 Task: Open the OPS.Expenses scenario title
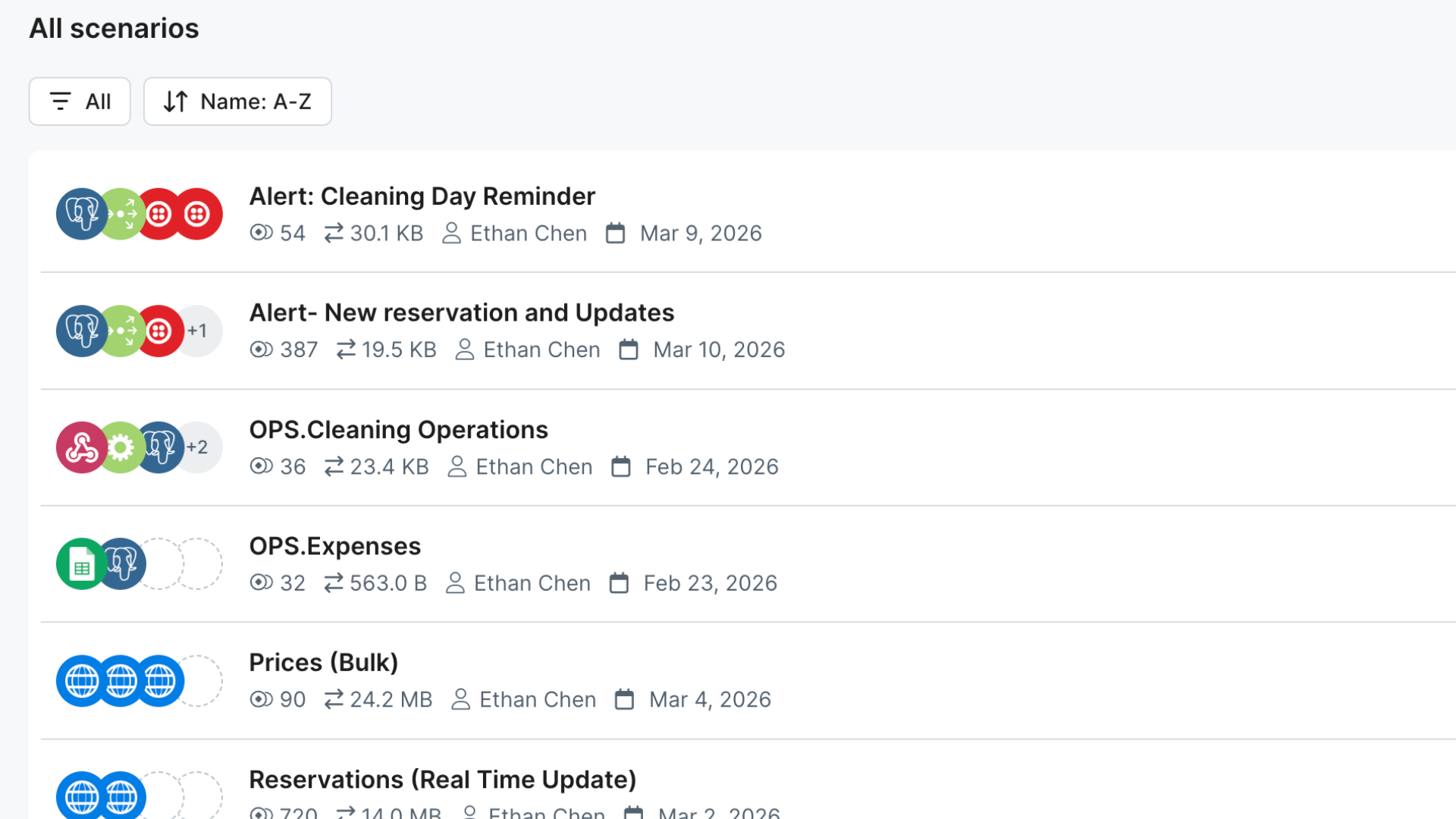(334, 546)
